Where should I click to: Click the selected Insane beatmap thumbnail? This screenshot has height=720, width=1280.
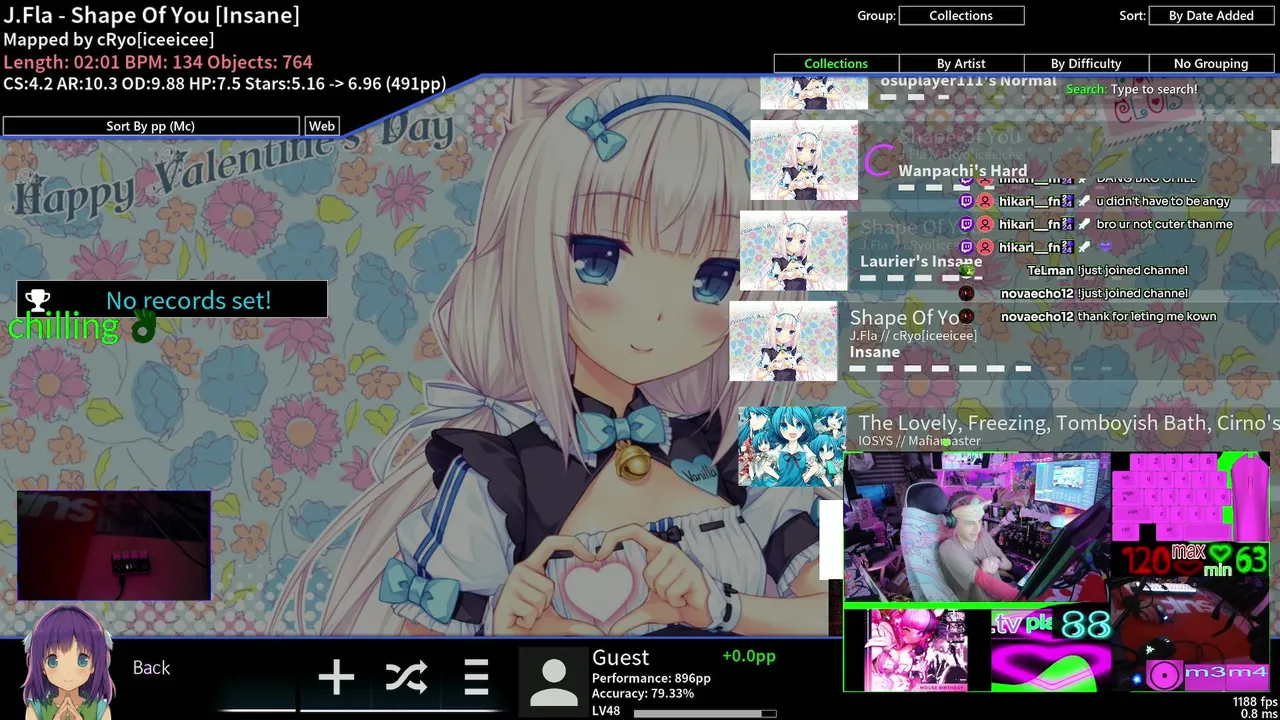[x=783, y=342]
